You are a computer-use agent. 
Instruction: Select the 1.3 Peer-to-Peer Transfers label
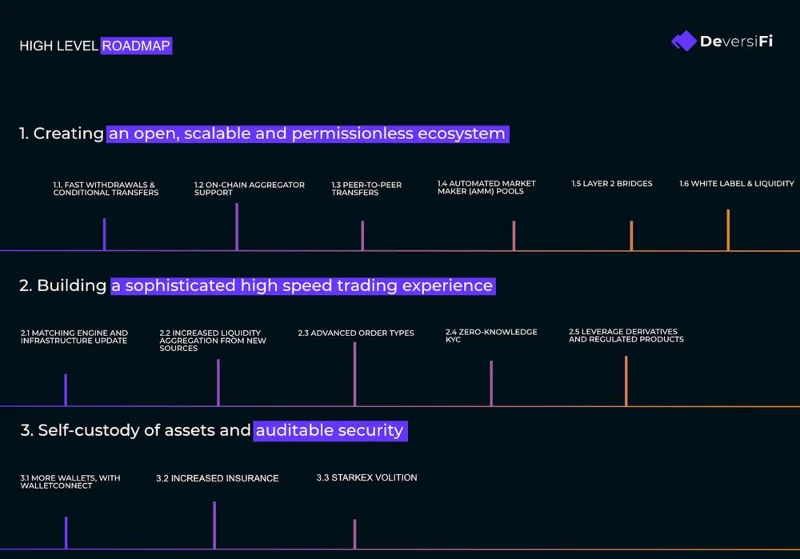pos(366,189)
